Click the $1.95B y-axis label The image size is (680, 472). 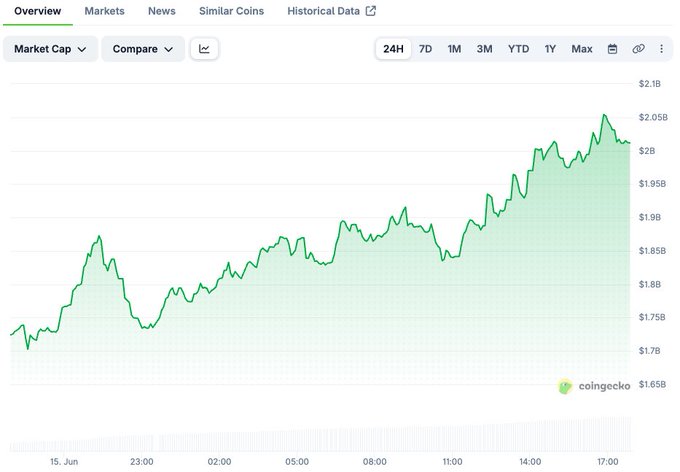click(652, 184)
